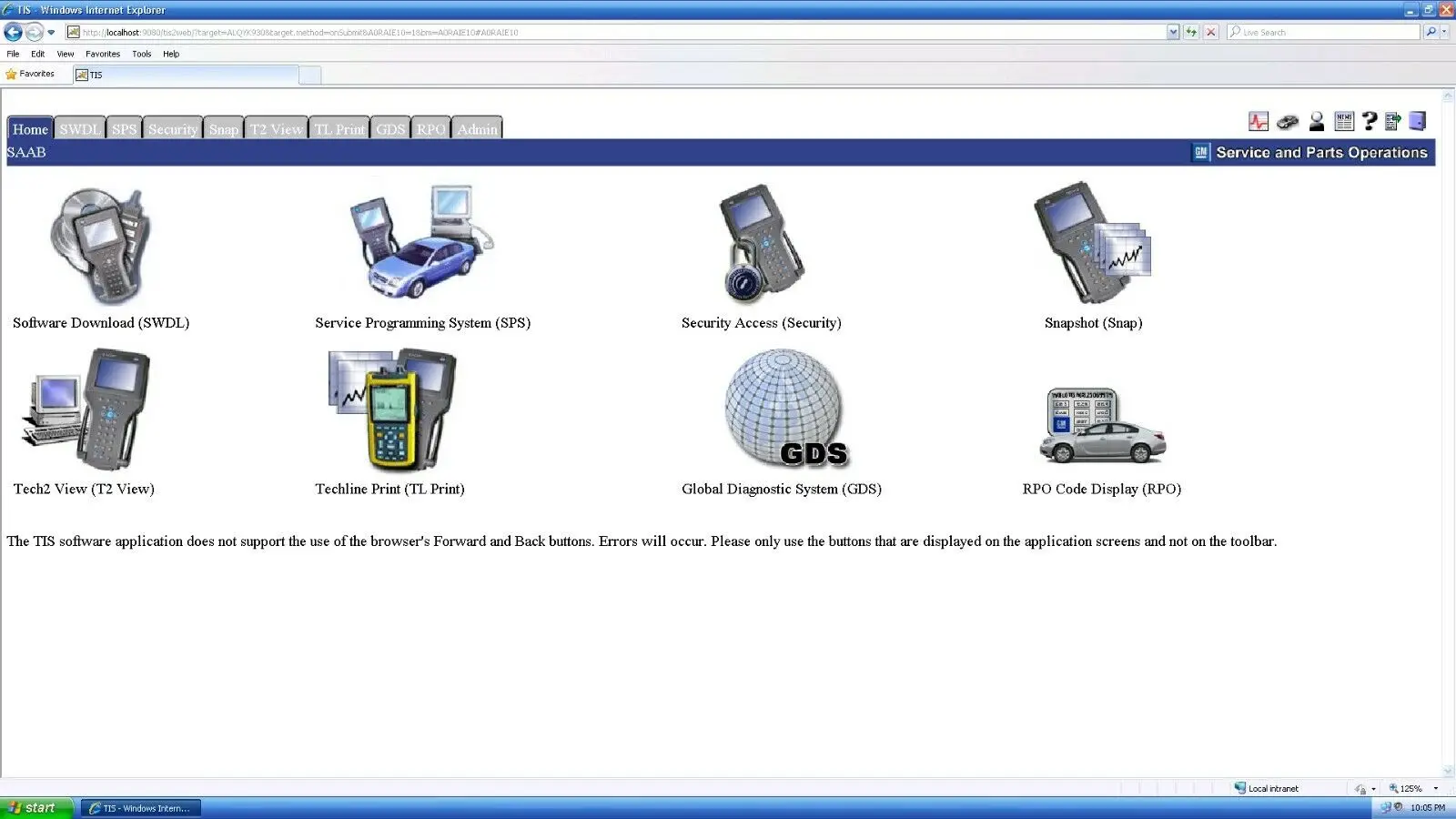Select the TIS browser tab

click(x=186, y=75)
